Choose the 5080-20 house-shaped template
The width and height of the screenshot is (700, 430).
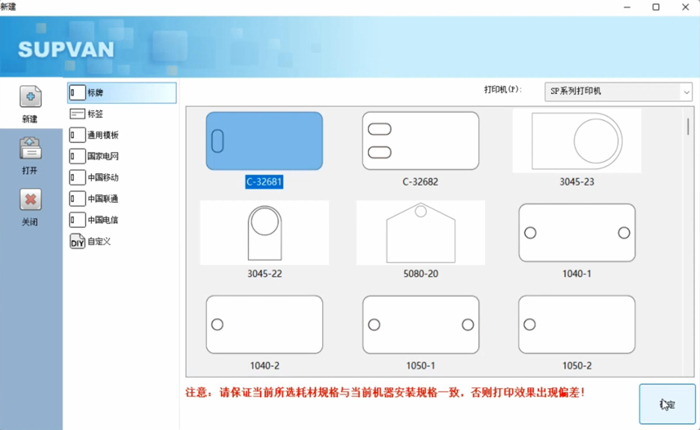pos(420,233)
